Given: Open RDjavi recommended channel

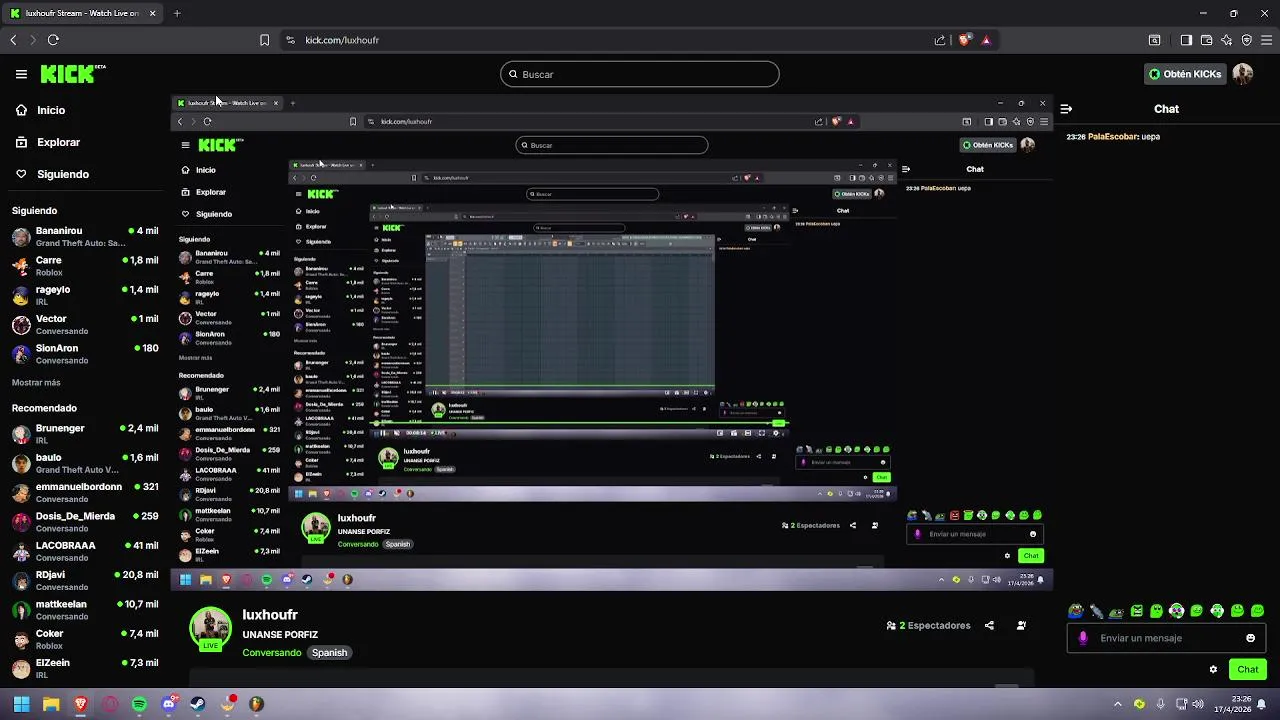Looking at the screenshot, I should coord(84,581).
